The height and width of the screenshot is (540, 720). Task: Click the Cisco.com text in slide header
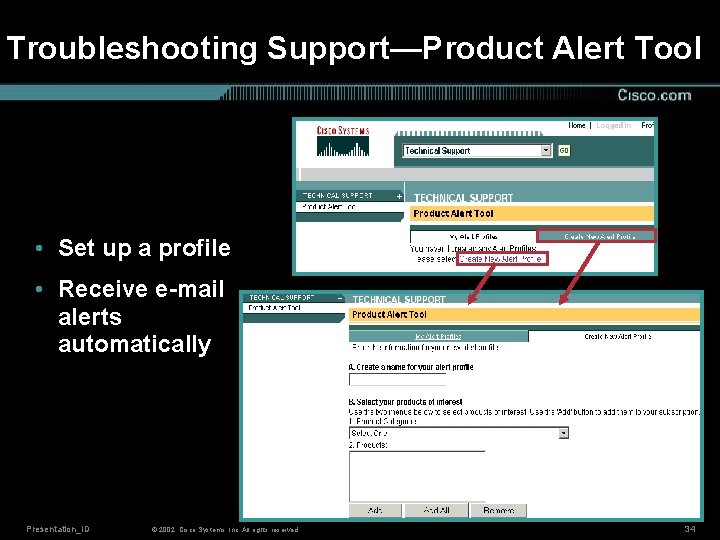click(x=654, y=95)
